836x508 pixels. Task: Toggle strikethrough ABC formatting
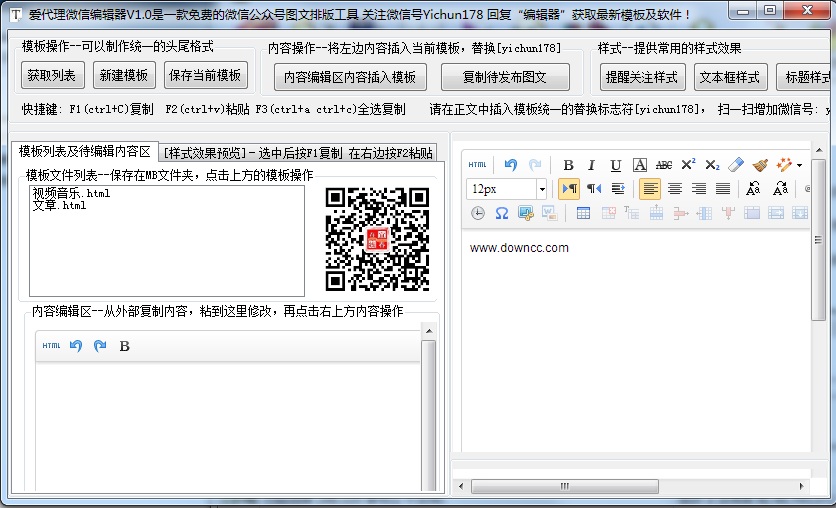664,165
